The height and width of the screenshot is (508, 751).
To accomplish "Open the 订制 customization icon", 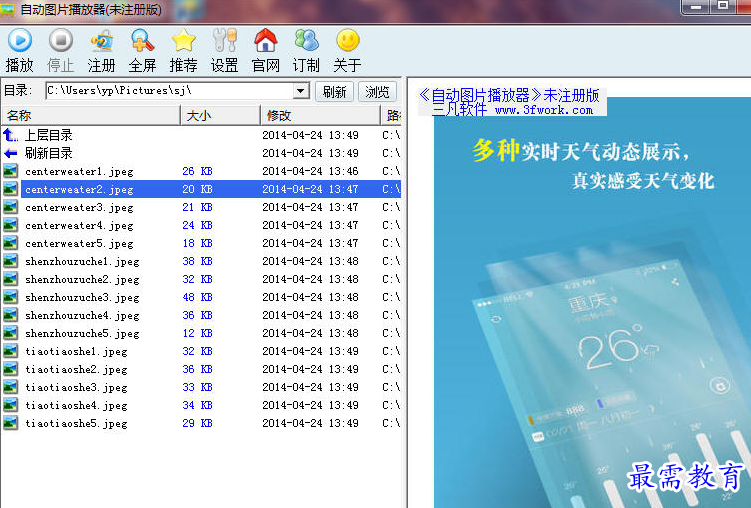I will pyautogui.click(x=306, y=41).
